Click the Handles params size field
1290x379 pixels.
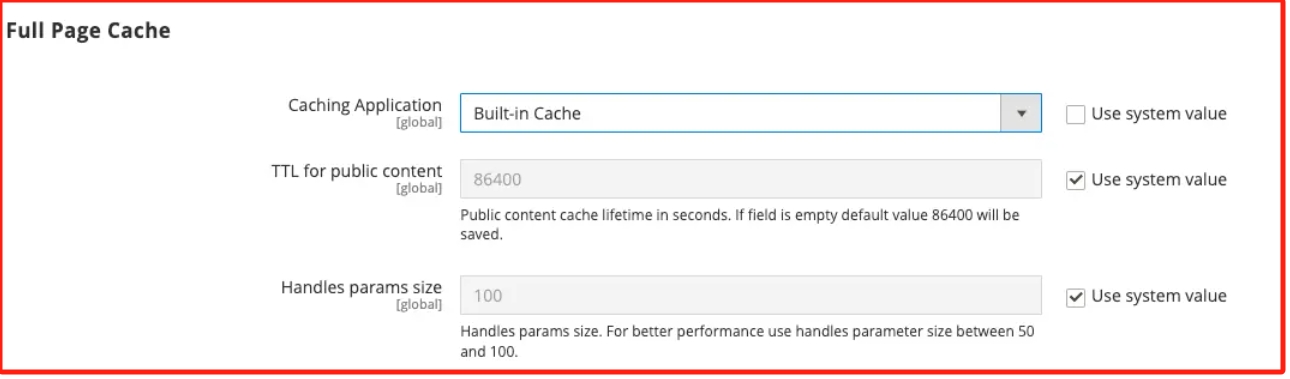point(751,296)
